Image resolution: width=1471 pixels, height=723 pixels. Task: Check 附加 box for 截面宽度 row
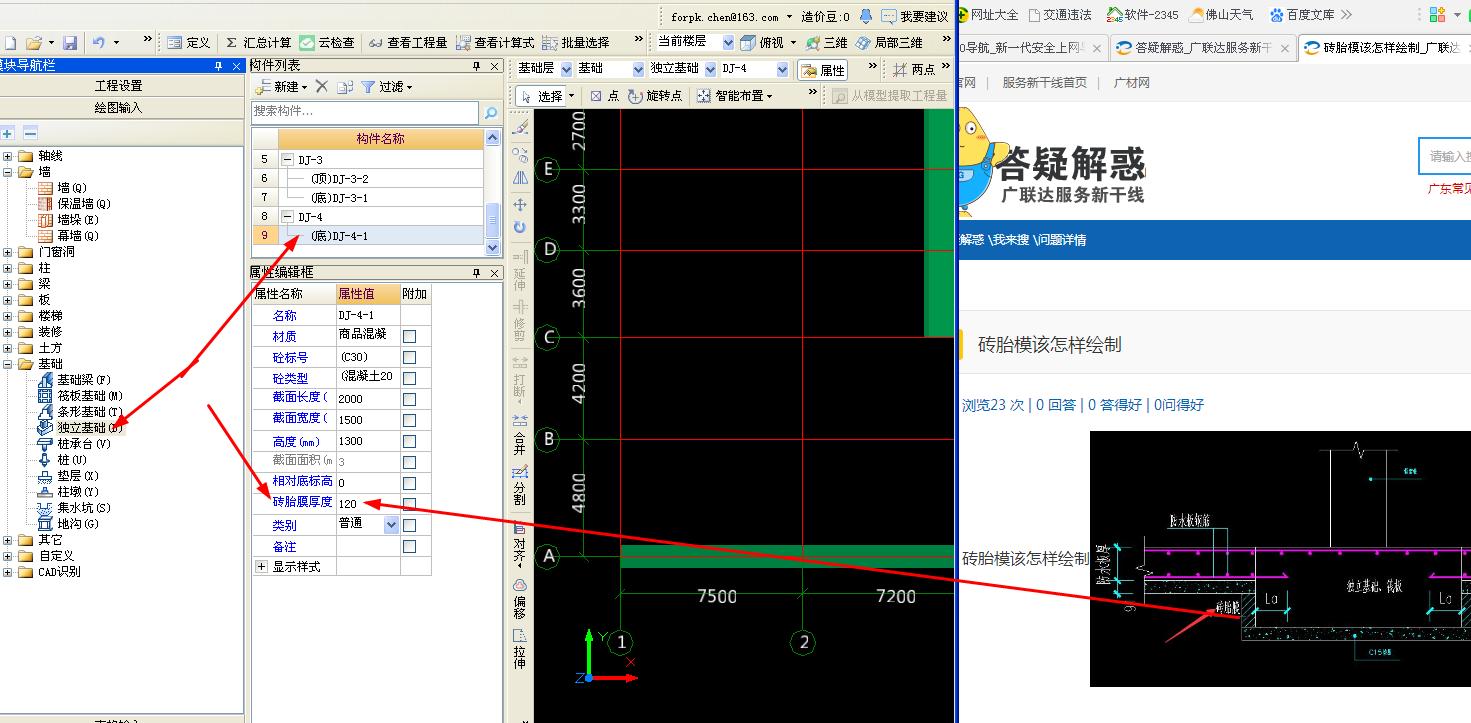point(409,420)
